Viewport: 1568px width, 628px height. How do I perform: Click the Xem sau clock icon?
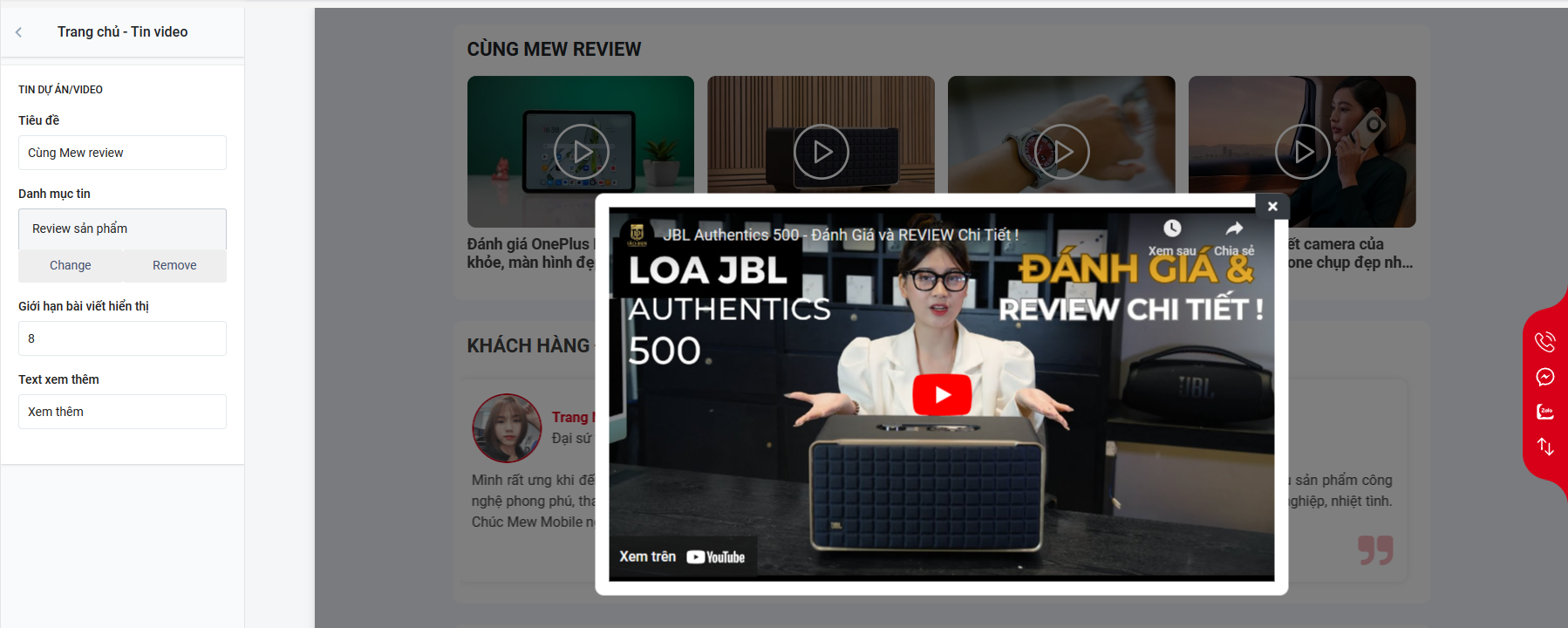point(1172,229)
